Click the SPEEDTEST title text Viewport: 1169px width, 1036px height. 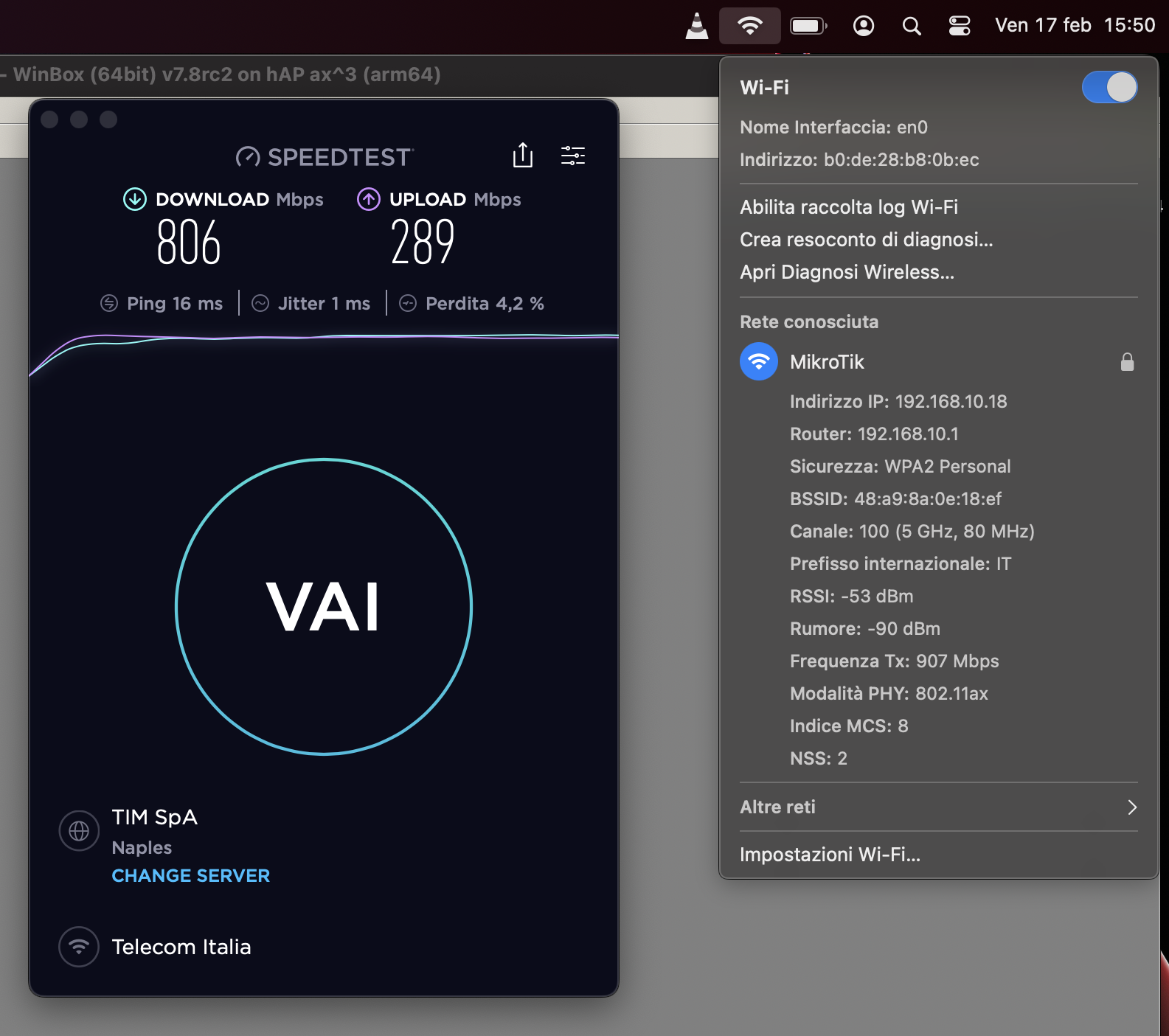[339, 157]
